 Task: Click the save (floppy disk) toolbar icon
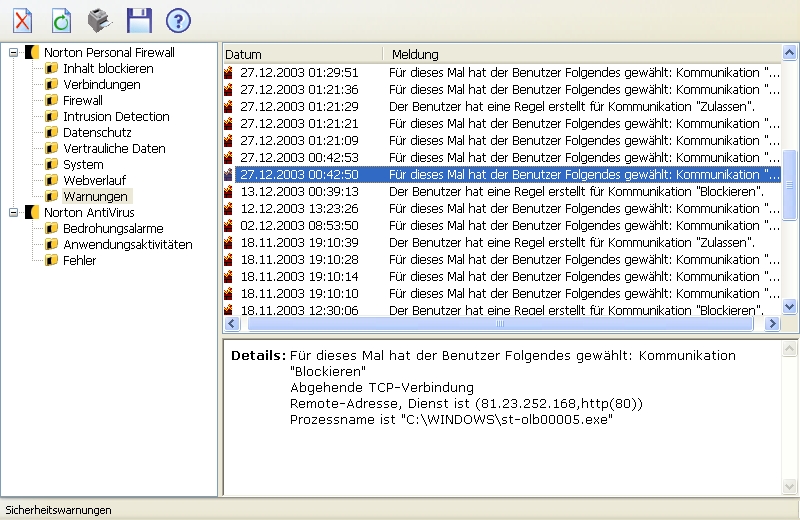(139, 19)
